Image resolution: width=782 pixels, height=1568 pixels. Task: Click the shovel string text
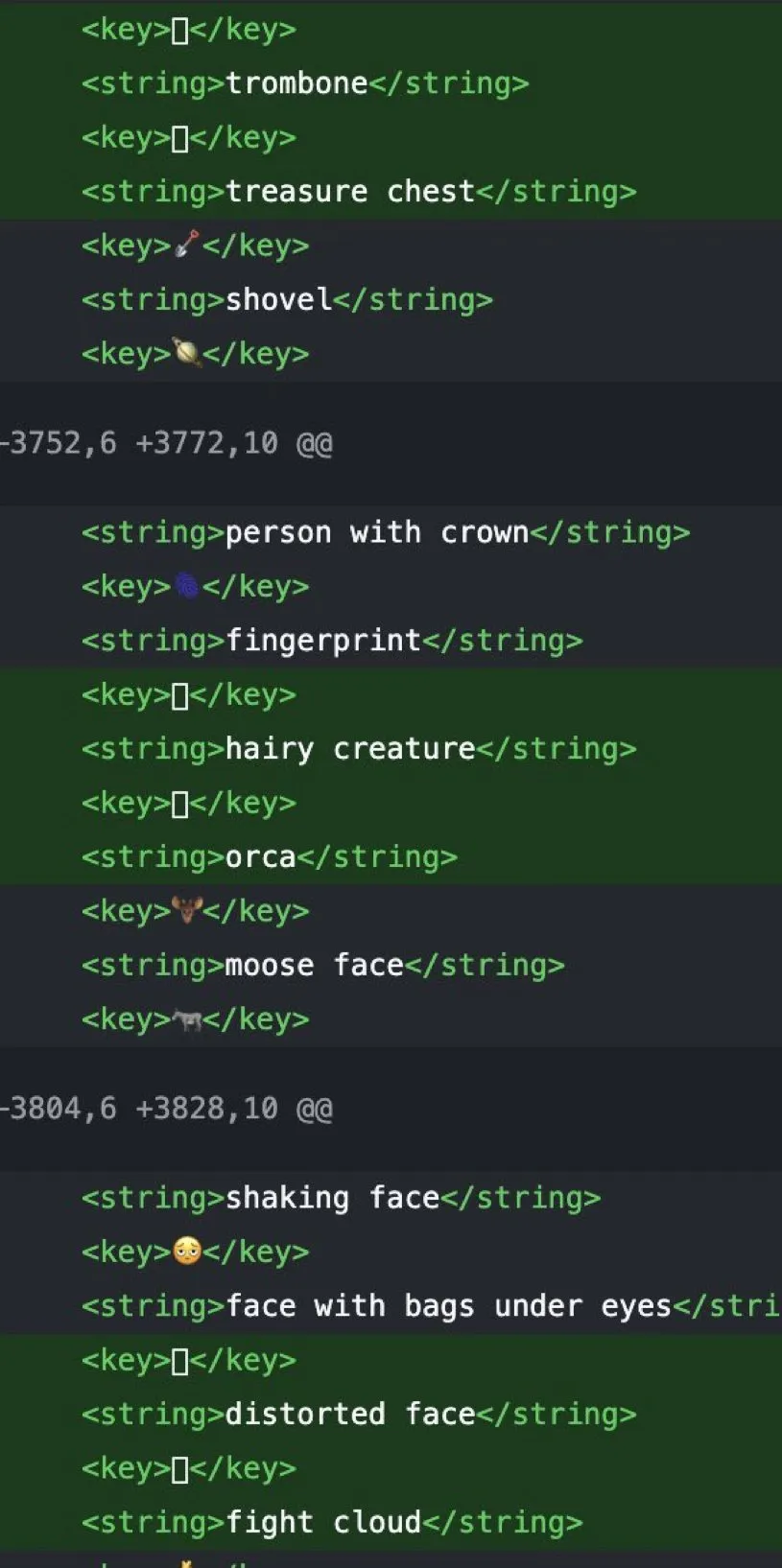pos(278,299)
